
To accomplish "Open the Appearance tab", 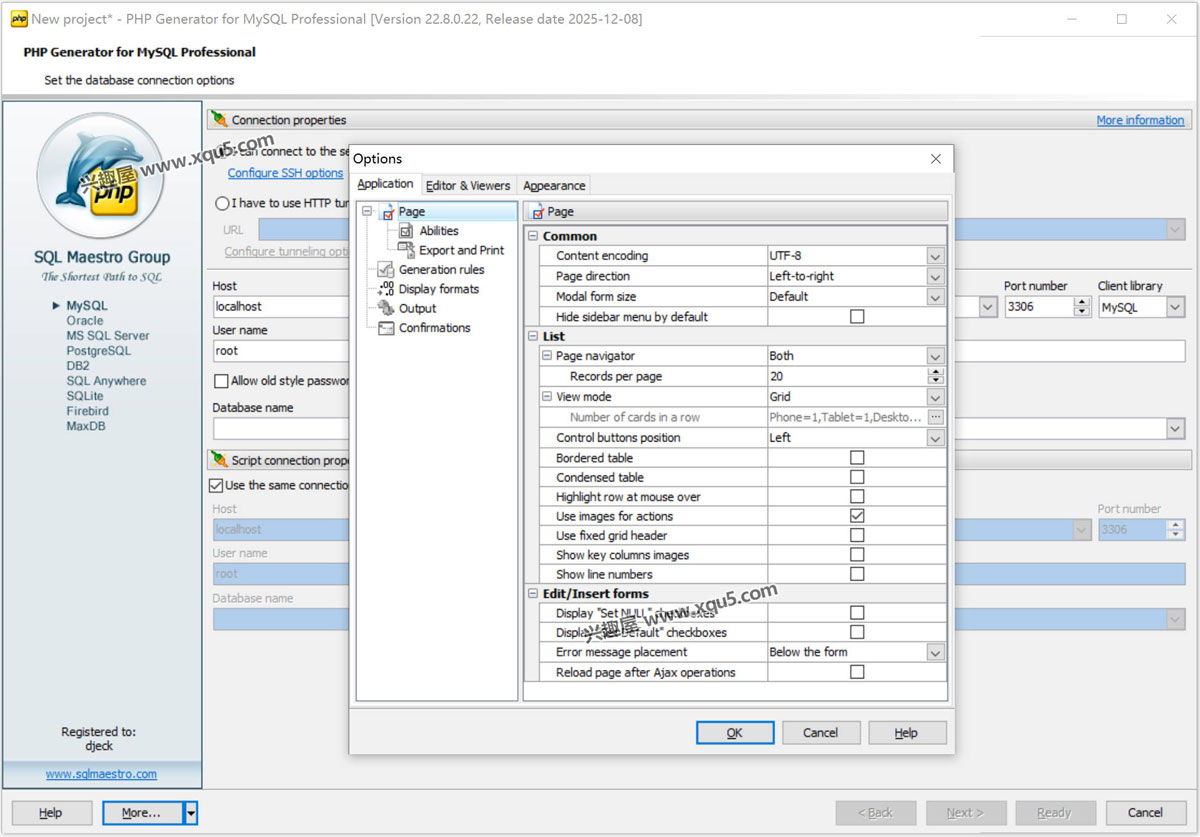I will pyautogui.click(x=553, y=185).
